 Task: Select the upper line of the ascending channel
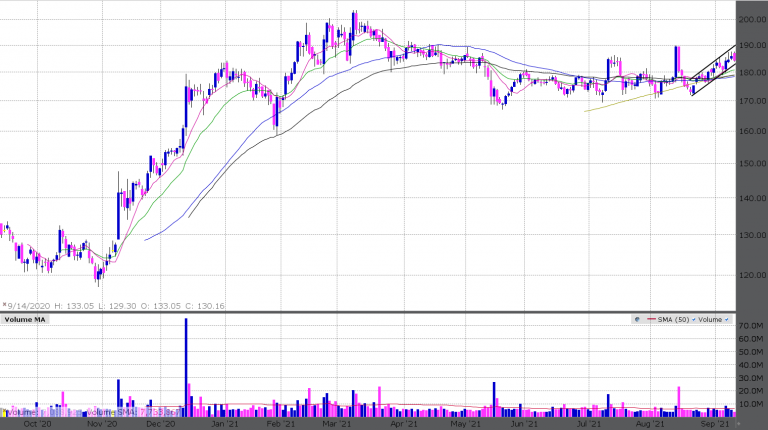click(713, 62)
